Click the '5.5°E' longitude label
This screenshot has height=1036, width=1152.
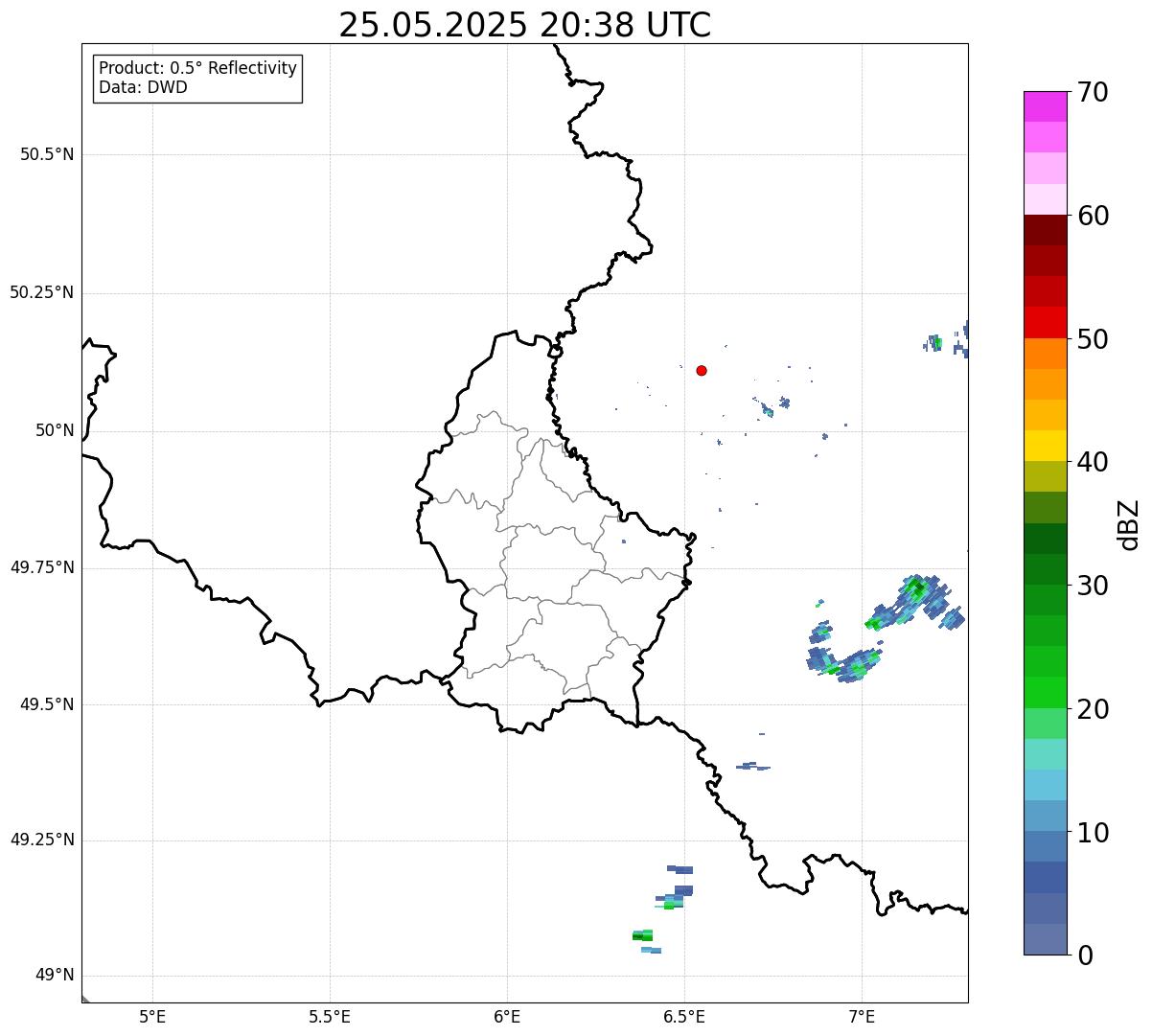coord(330,1016)
